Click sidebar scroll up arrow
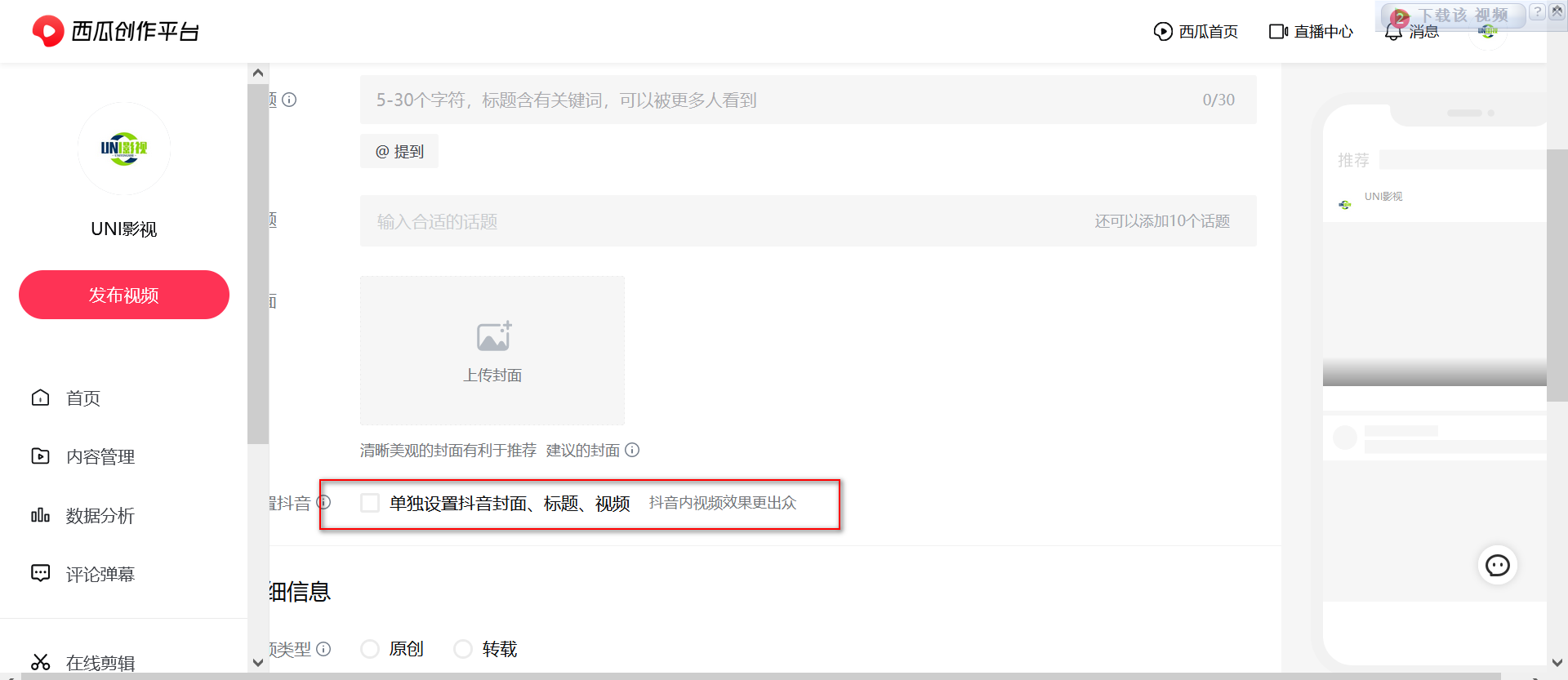 click(x=258, y=73)
